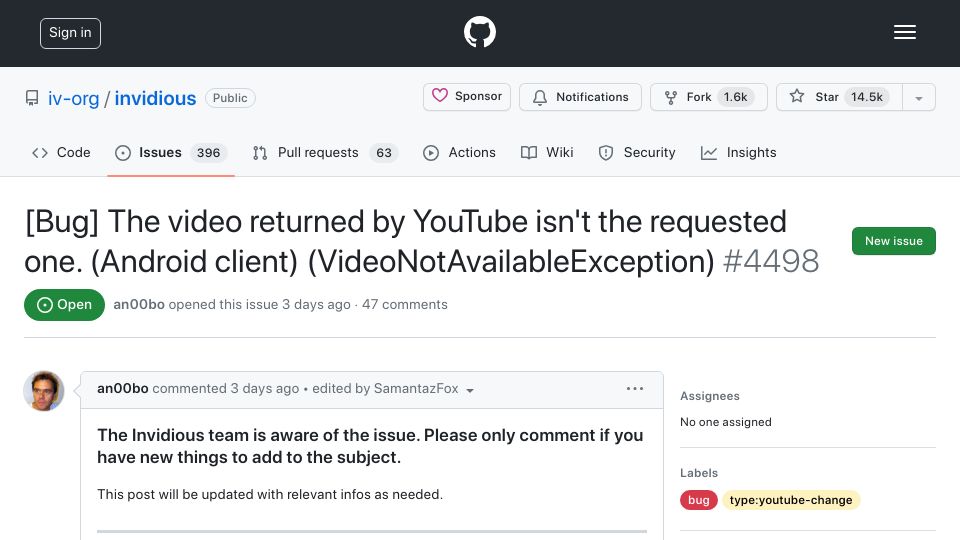Click the bold 'Invidious team is aware' notice

[x=370, y=446]
